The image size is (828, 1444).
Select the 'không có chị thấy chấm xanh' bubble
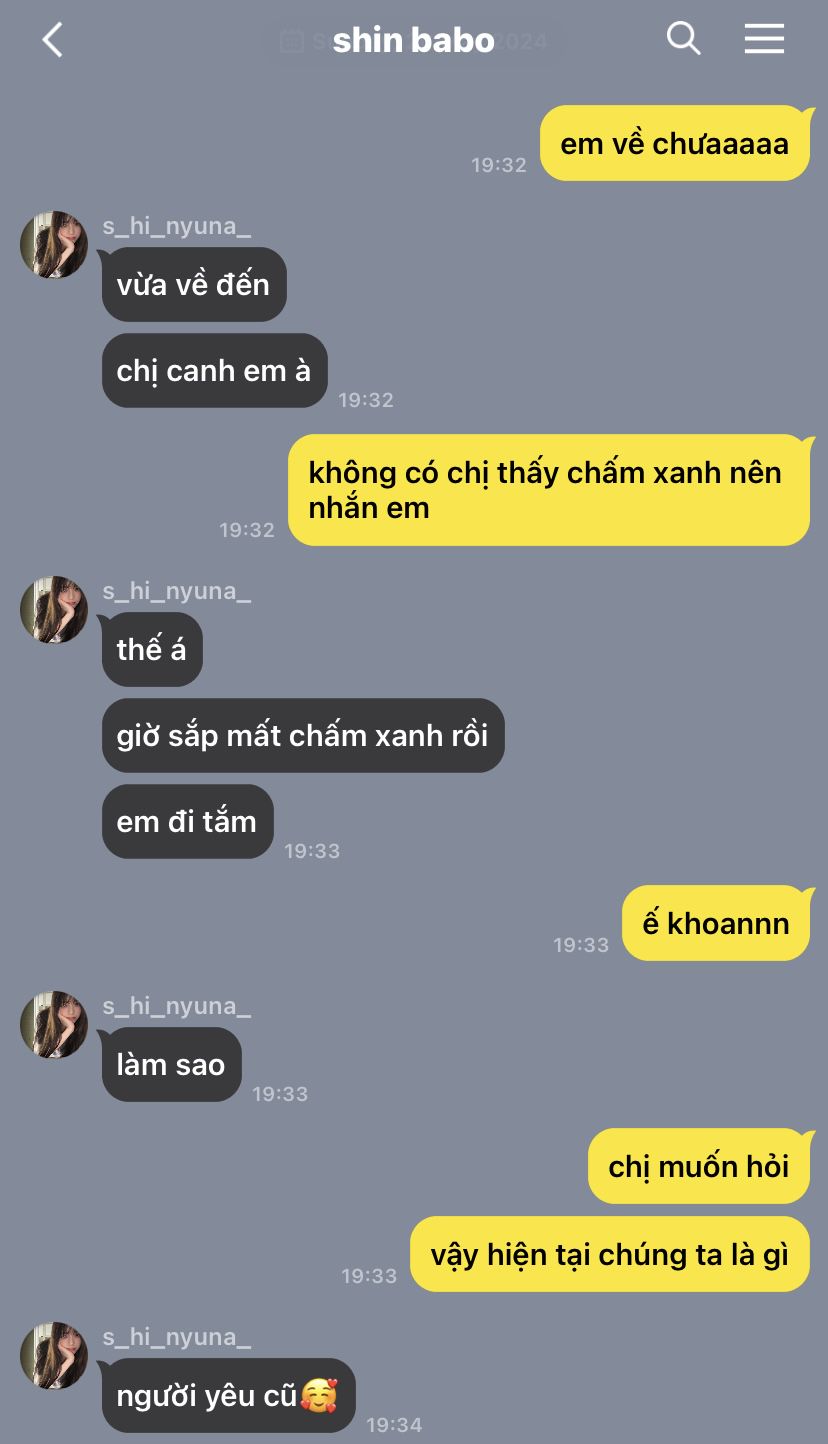549,490
